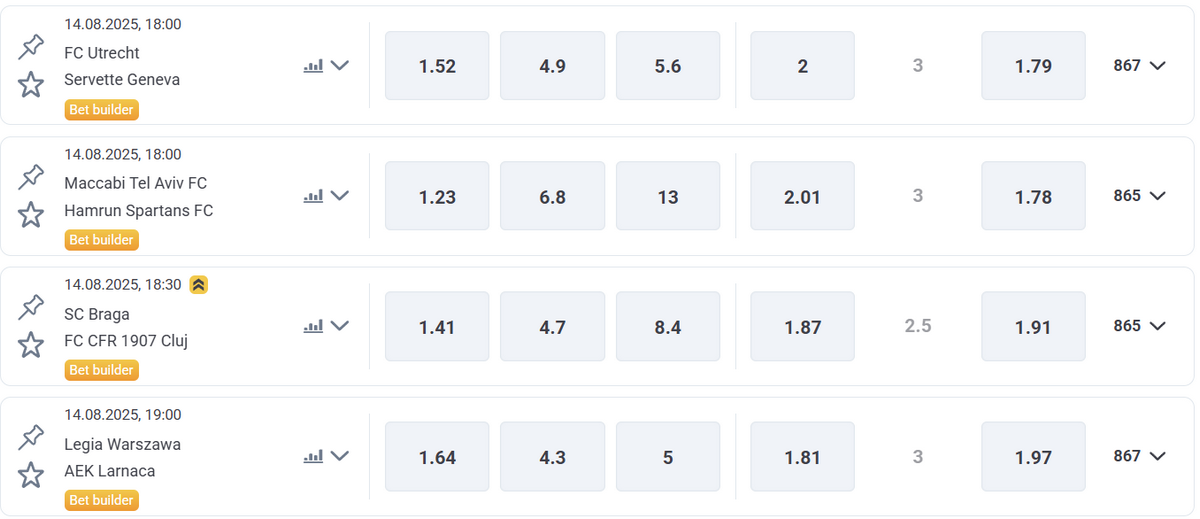Select over 2.5 odds 1.87 for Braga
1200x519 pixels.
tap(802, 326)
